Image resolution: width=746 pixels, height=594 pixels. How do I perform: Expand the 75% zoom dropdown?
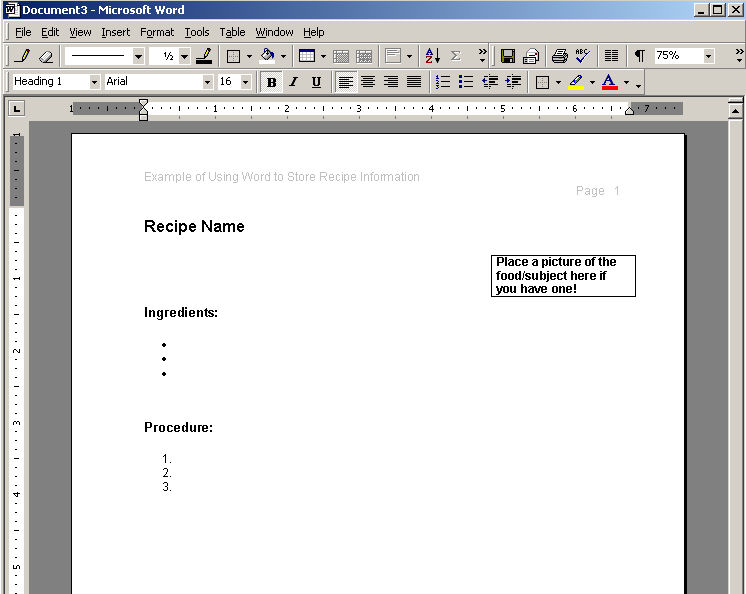click(709, 56)
